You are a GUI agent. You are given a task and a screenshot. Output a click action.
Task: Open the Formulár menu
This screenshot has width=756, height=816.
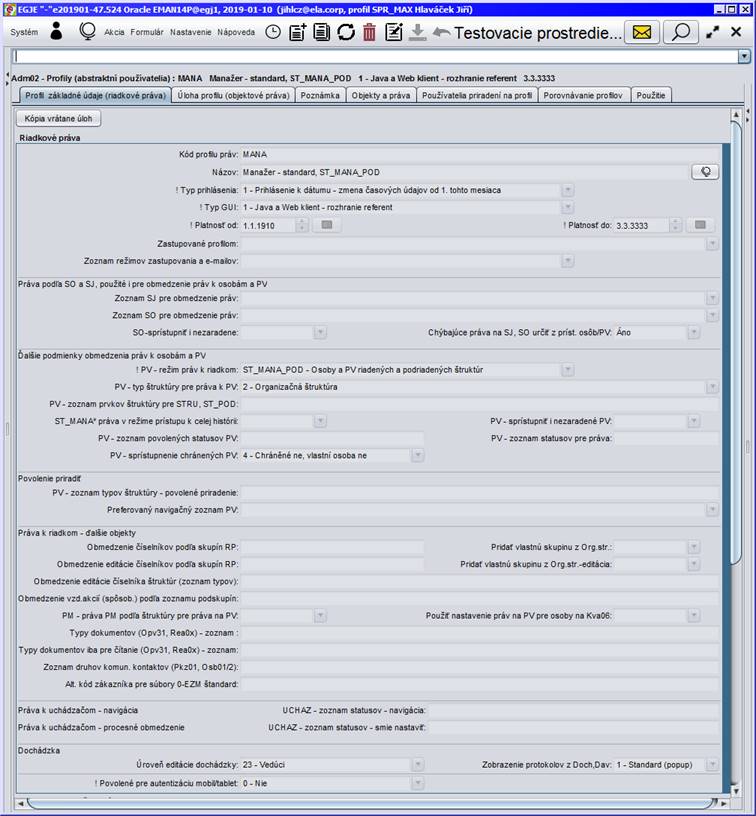[147, 32]
